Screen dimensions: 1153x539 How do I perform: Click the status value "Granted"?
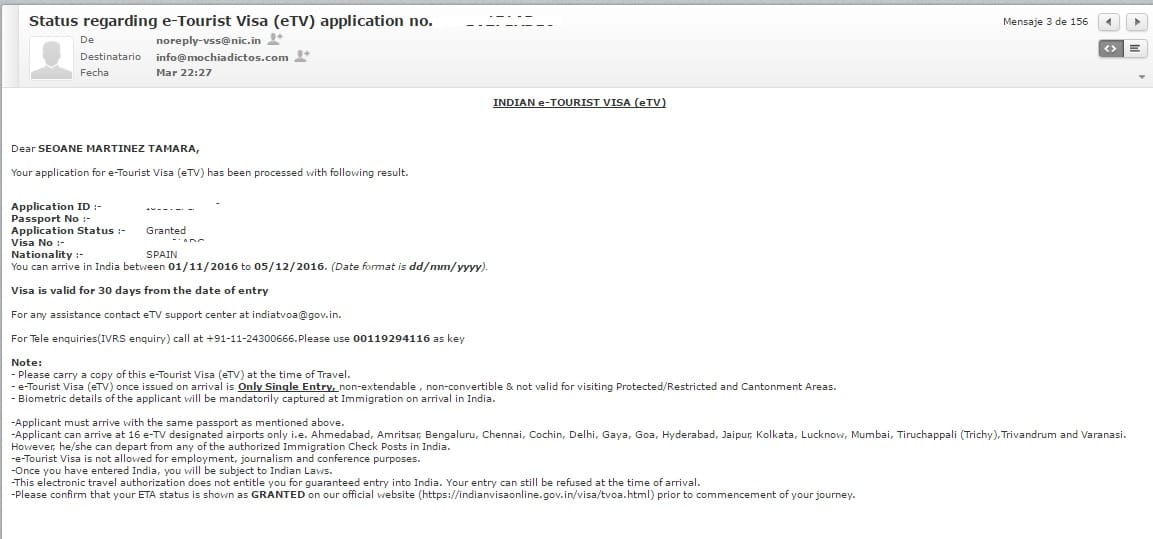pos(165,230)
